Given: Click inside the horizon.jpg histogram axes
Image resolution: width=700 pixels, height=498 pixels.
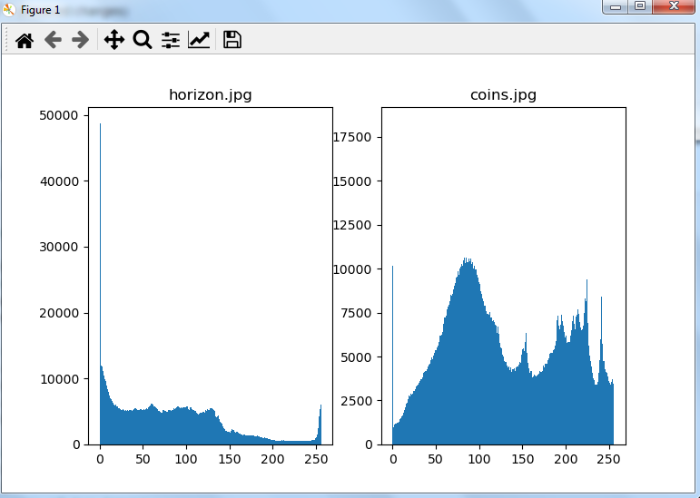Looking at the screenshot, I should 210,276.
